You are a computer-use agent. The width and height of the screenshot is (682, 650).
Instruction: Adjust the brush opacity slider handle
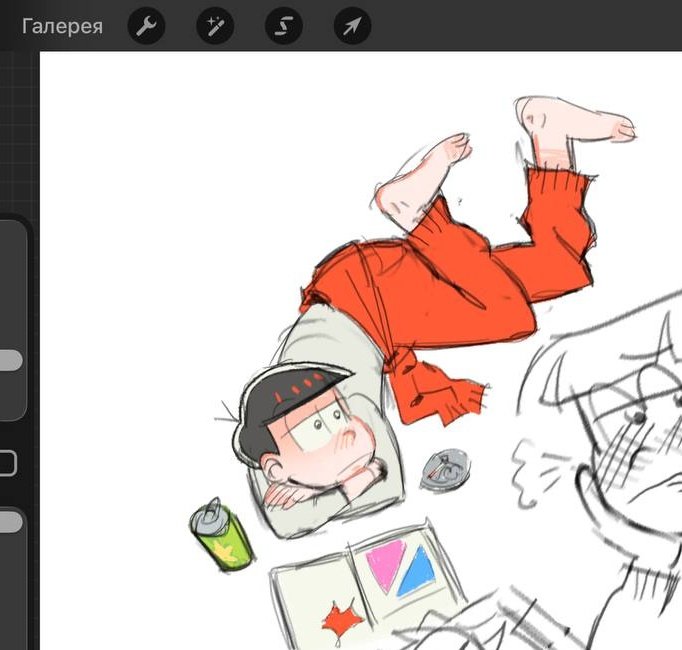pyautogui.click(x=10, y=522)
